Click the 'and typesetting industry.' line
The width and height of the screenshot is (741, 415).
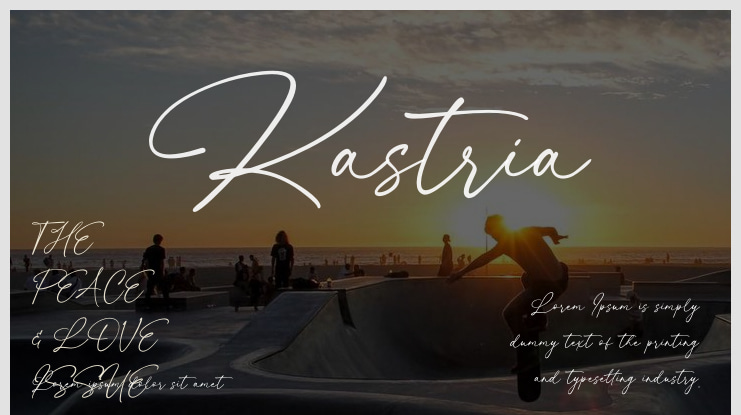coord(617,380)
